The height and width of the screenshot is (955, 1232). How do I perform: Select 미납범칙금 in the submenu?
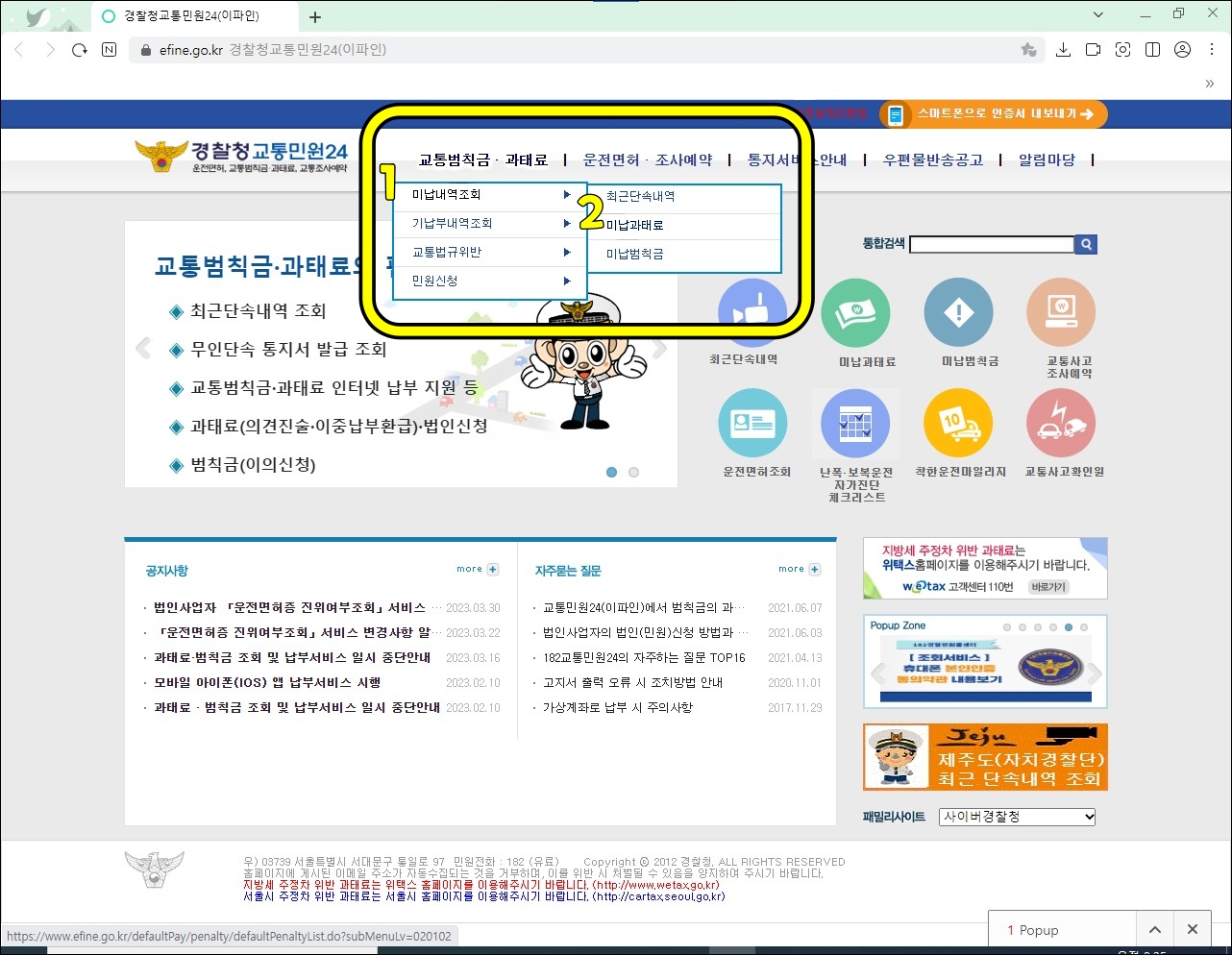634,254
